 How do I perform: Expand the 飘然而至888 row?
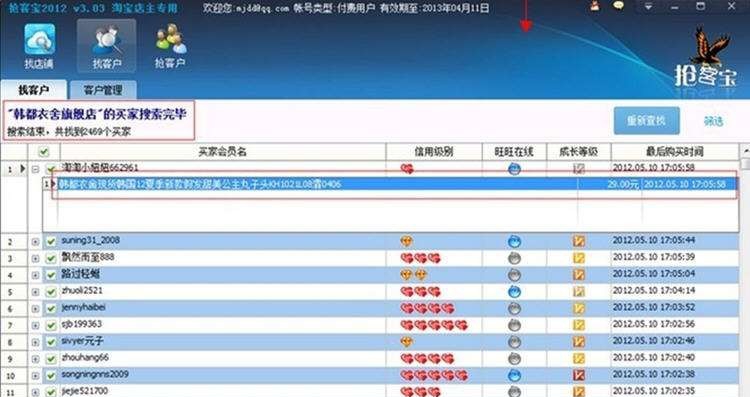click(35, 258)
